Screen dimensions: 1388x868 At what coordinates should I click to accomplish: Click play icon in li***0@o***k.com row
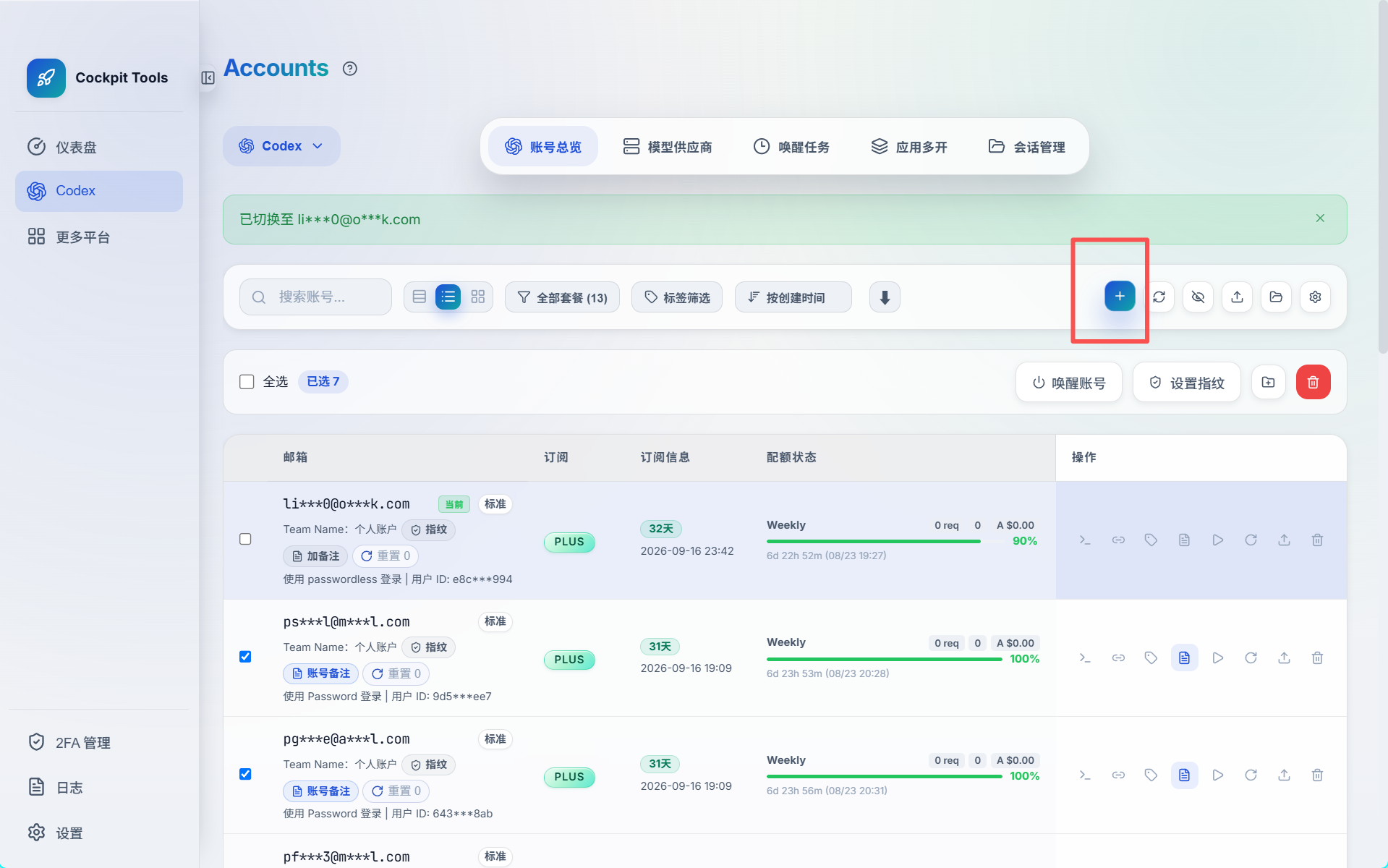pos(1218,540)
